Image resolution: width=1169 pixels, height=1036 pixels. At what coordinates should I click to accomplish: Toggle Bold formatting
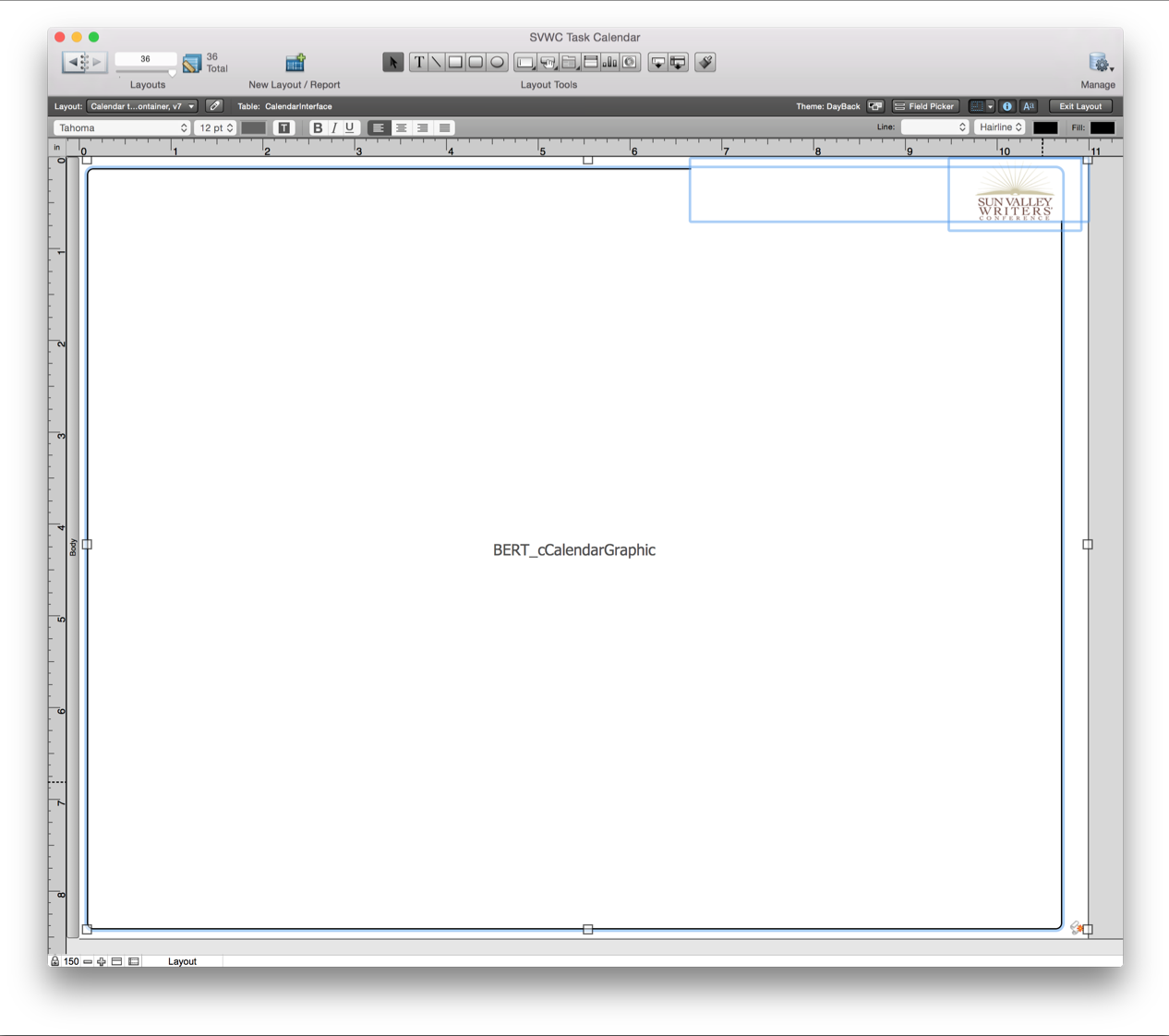318,127
